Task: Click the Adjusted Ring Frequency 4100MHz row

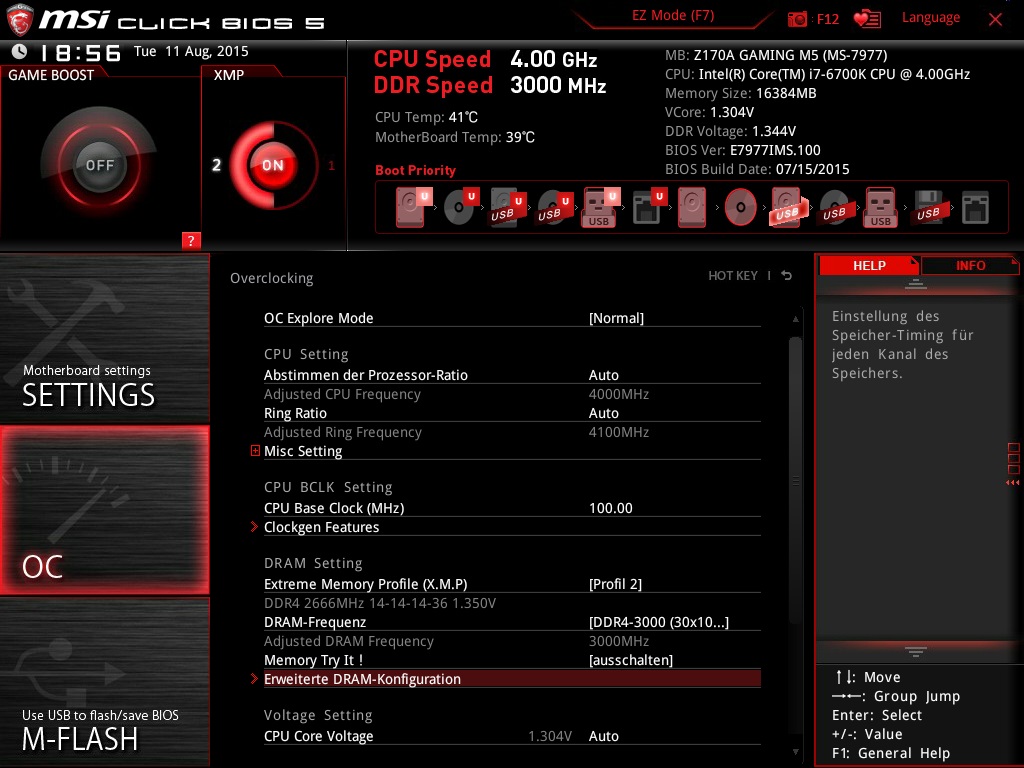Action: tap(512, 432)
